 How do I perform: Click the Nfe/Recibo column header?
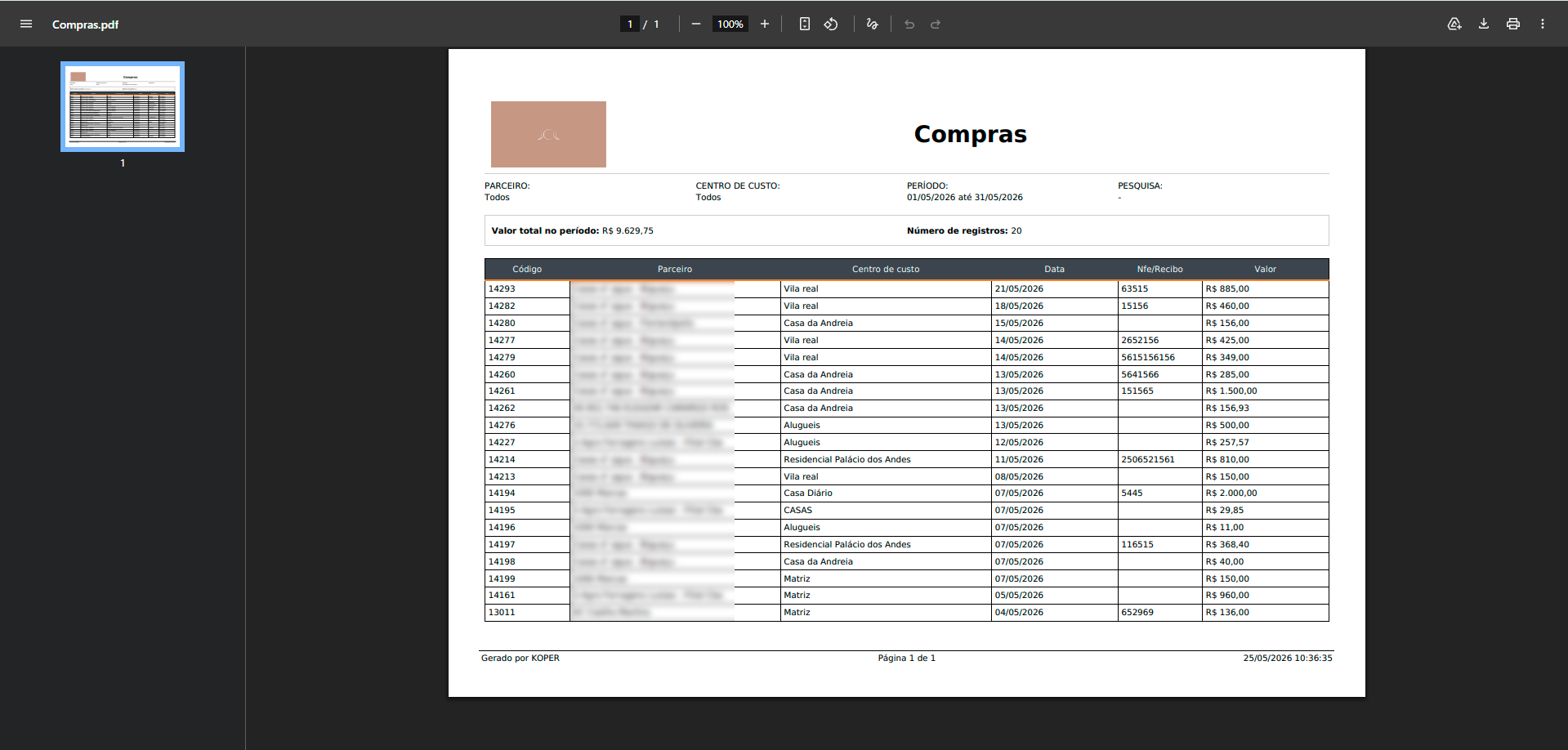tap(1159, 270)
